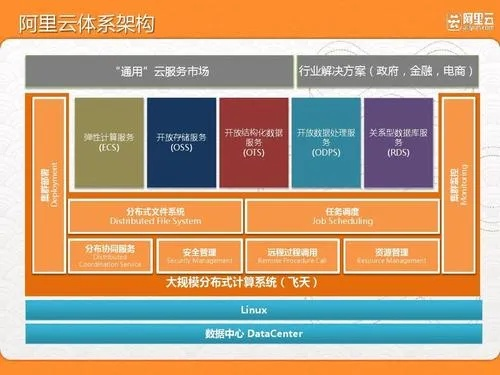Screen dimensions: 500x375
Task: Click the Remote Procedure Call box
Action: pos(292,256)
